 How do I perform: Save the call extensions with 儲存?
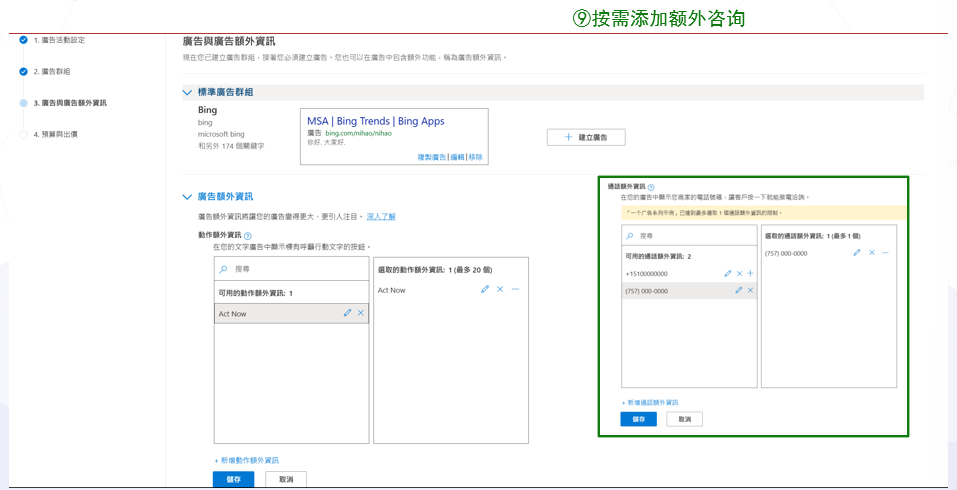638,419
